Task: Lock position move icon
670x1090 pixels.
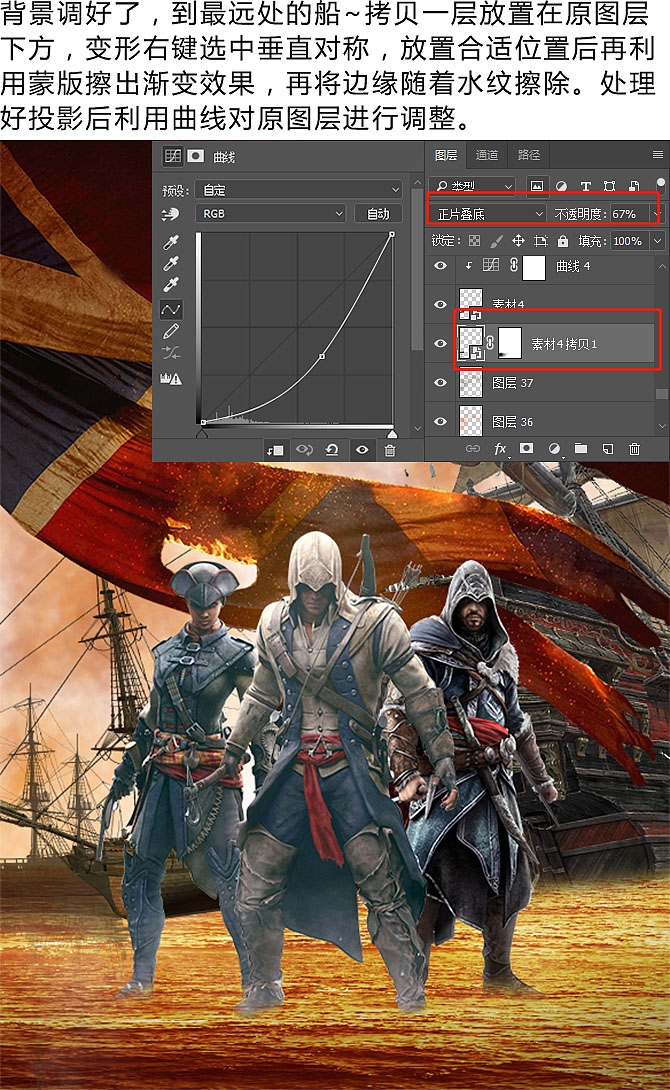Action: click(518, 241)
